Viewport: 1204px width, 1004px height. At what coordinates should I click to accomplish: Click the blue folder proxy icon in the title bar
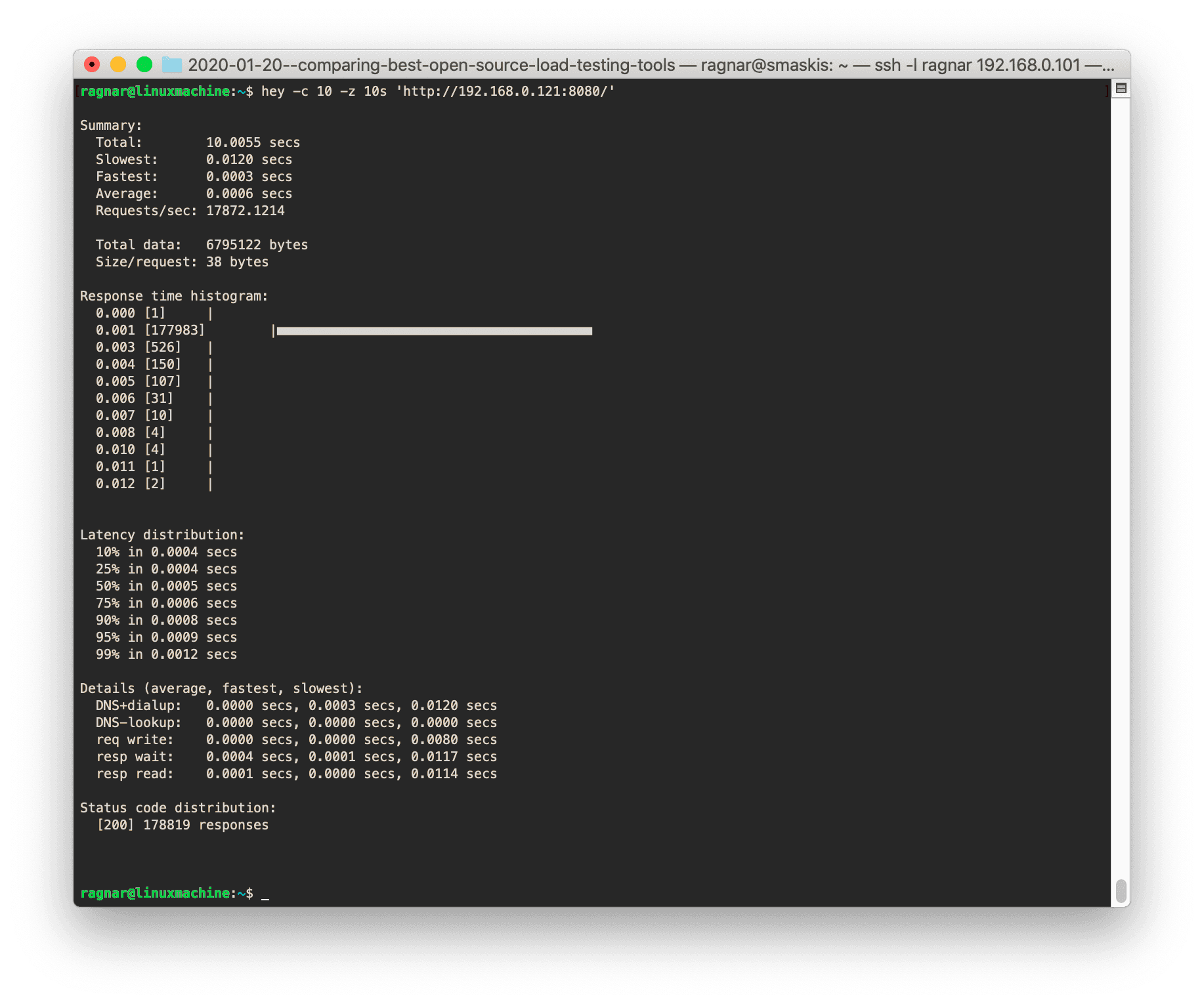(171, 65)
